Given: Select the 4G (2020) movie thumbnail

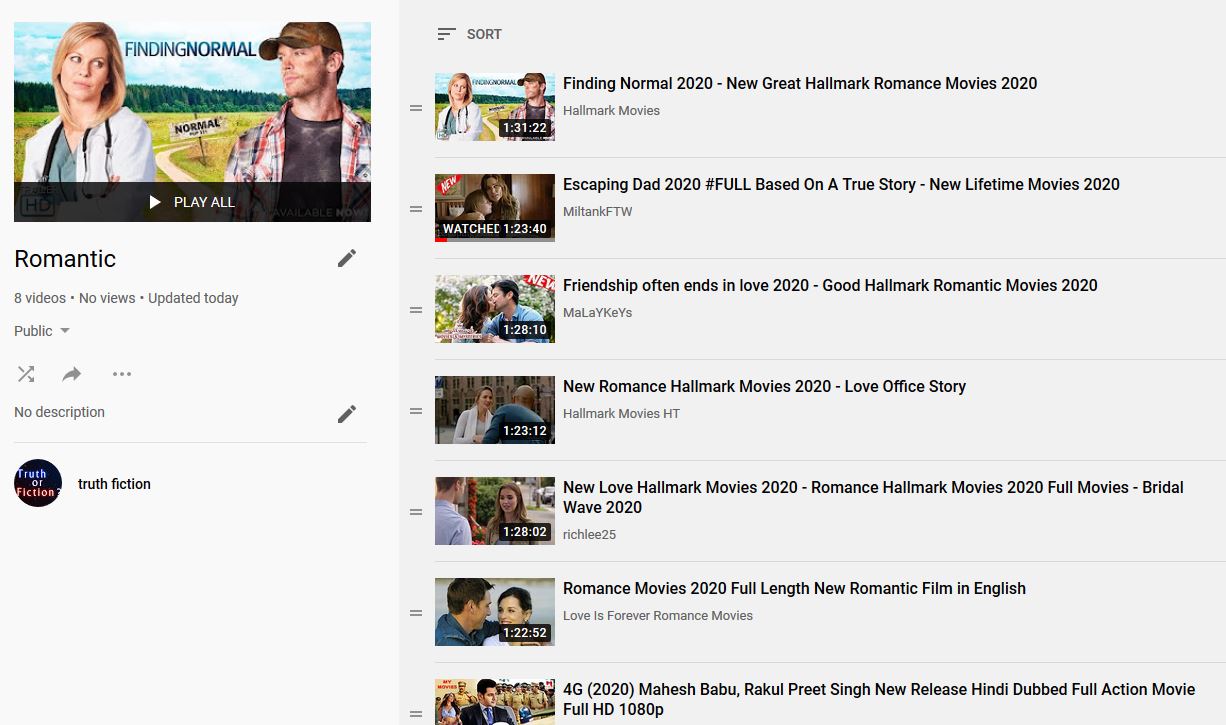Looking at the screenshot, I should (x=495, y=702).
